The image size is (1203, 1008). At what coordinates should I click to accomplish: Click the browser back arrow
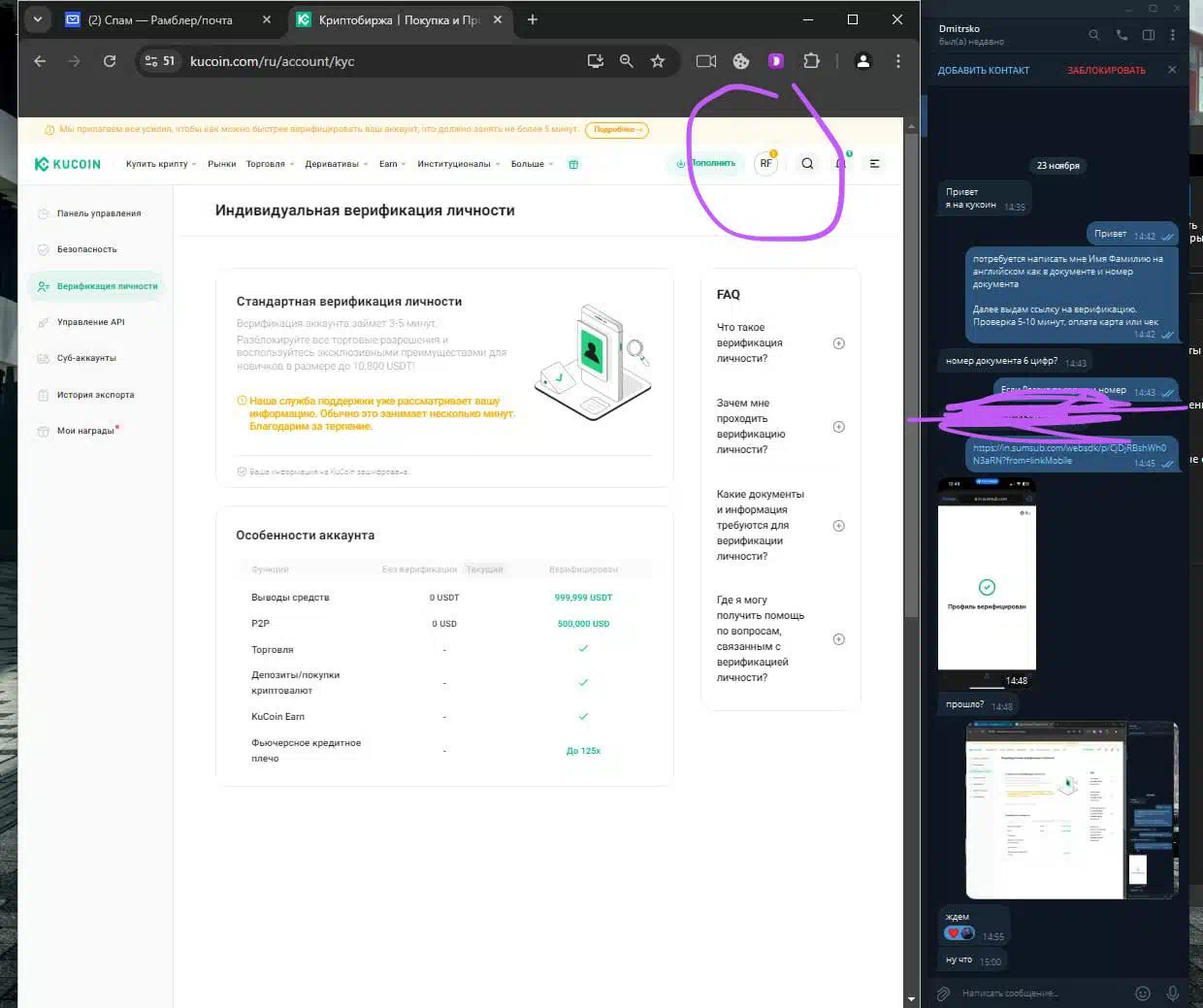tap(40, 61)
